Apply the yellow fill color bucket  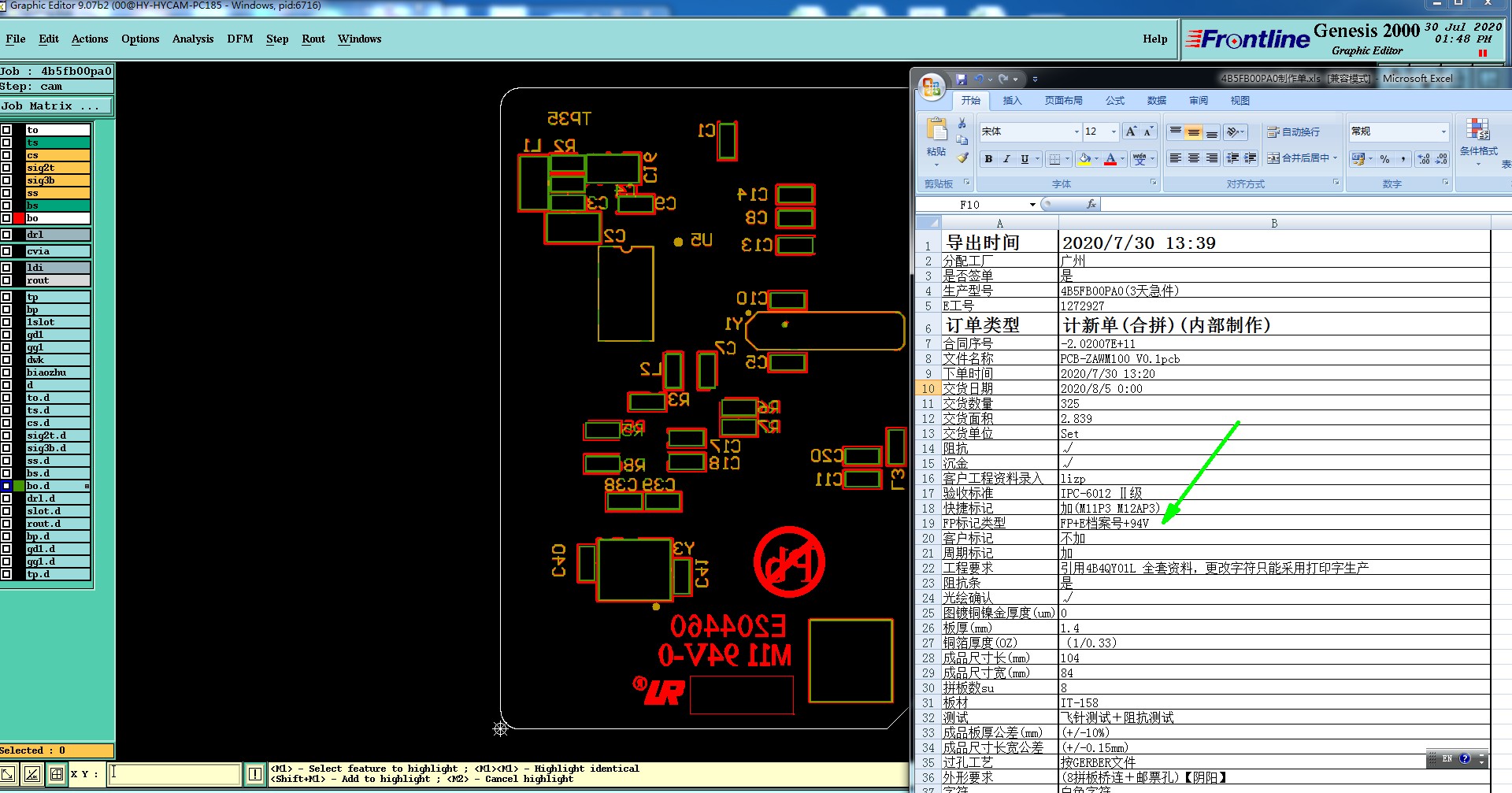[1085, 158]
